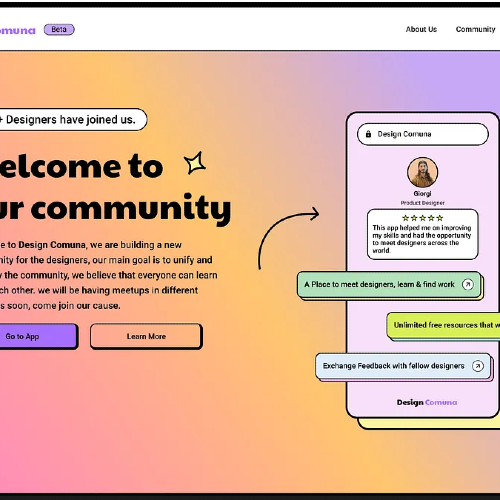The image size is (500, 500).
Task: Click 'A Place to meet designers, learn & find work' text
Action: tap(379, 284)
